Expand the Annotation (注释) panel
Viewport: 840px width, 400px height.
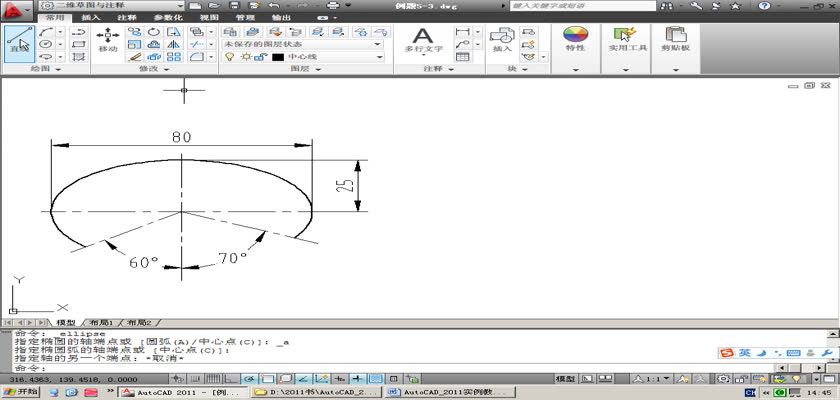pos(439,69)
